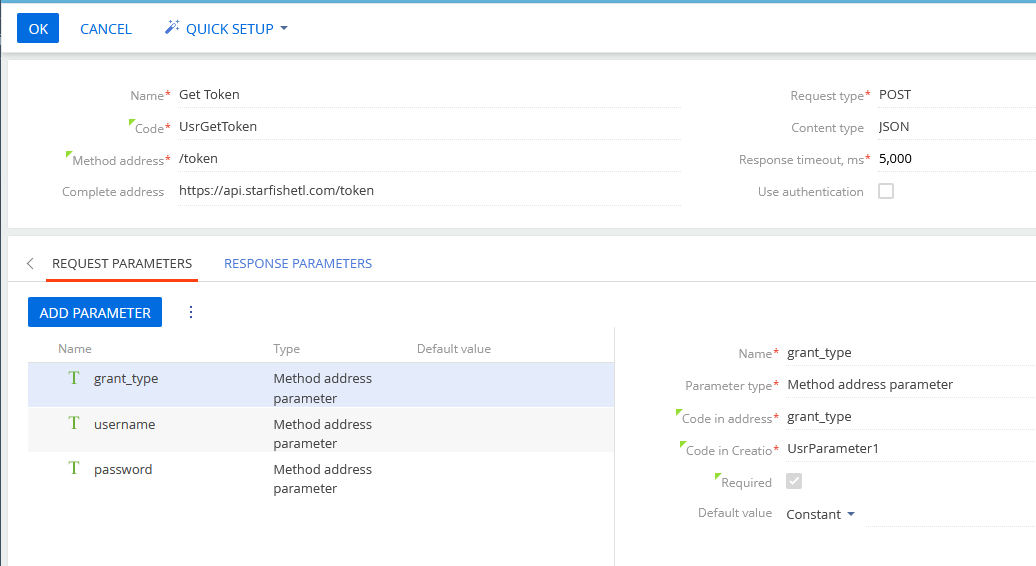Click the Method address /token field

[x=429, y=159]
